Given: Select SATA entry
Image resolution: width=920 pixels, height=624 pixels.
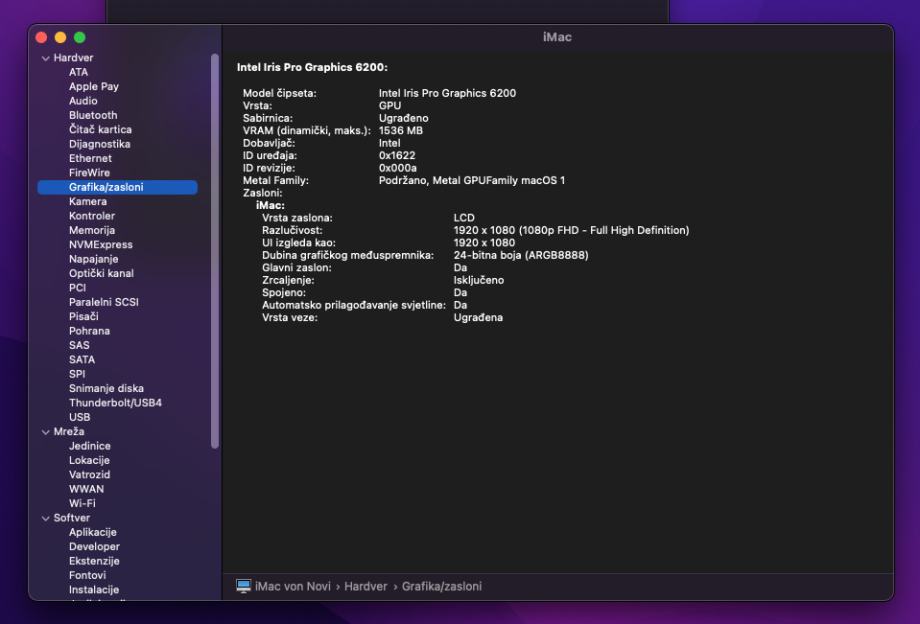Looking at the screenshot, I should tap(82, 360).
